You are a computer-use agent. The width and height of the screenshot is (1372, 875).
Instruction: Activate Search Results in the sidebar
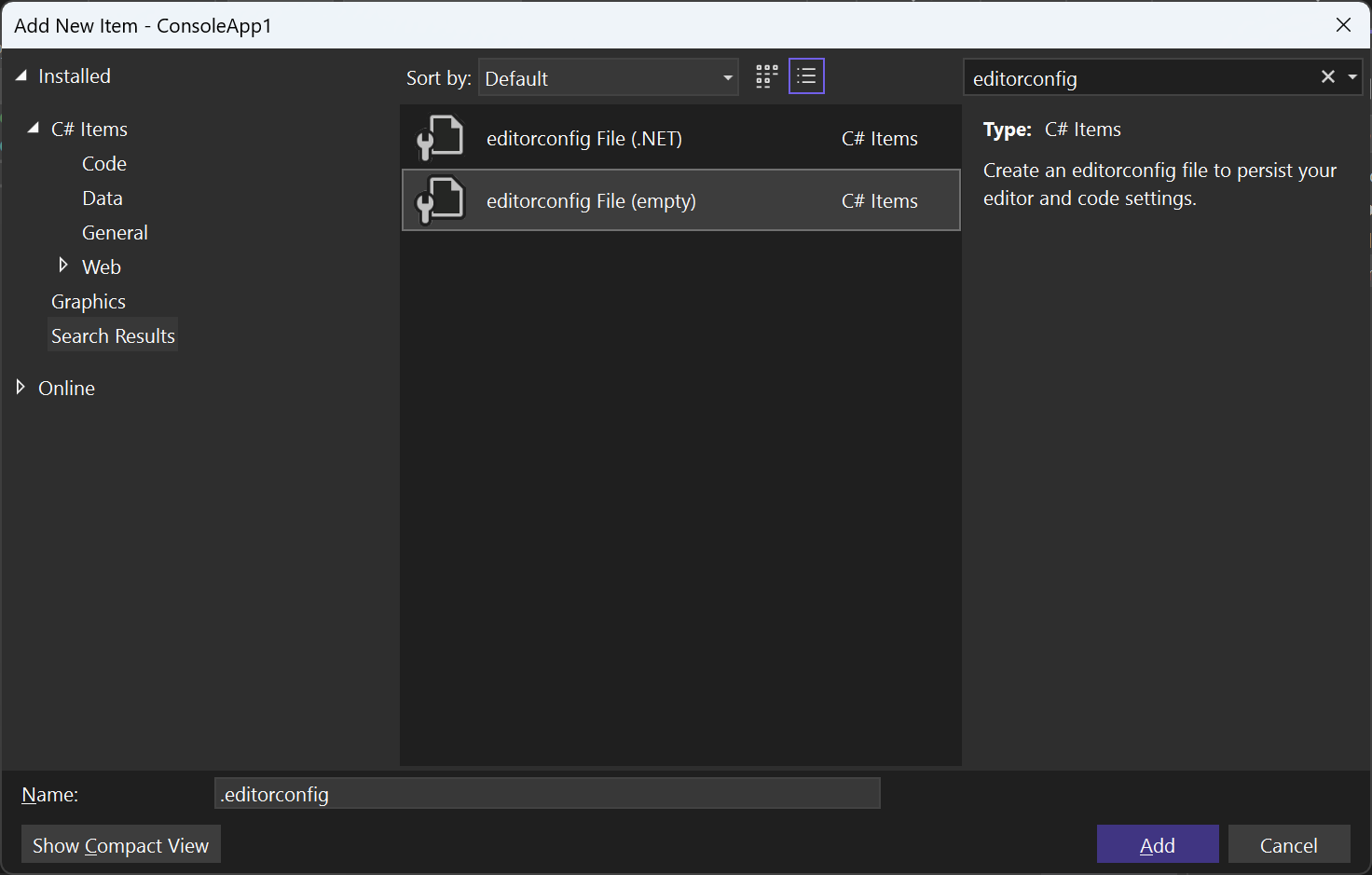[x=112, y=335]
